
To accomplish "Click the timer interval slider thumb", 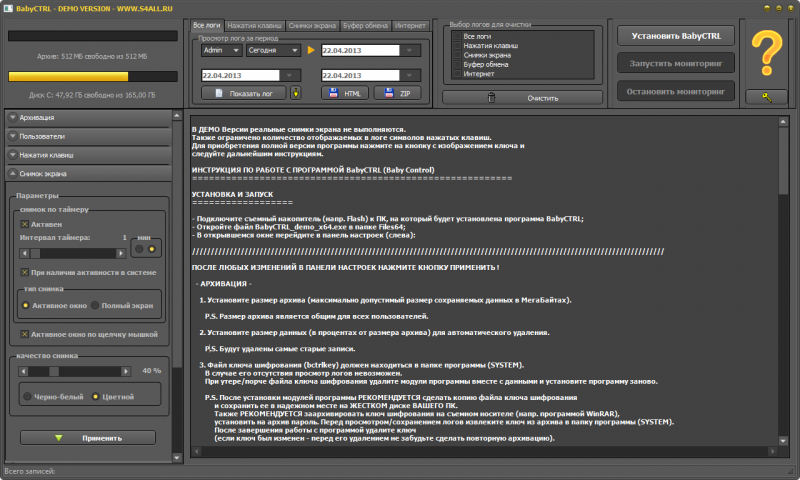I will point(35,253).
